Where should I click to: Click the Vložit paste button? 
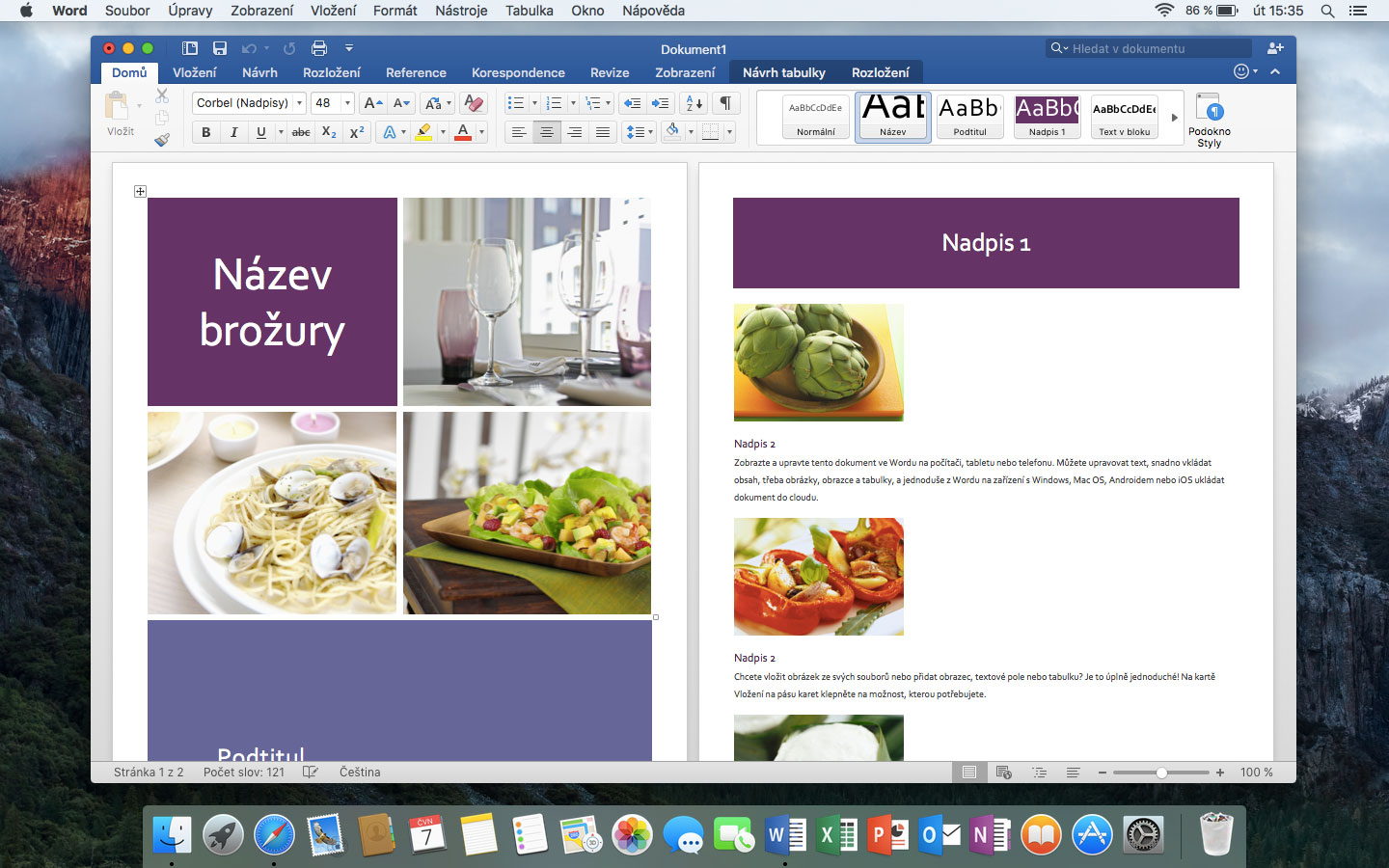point(120,114)
